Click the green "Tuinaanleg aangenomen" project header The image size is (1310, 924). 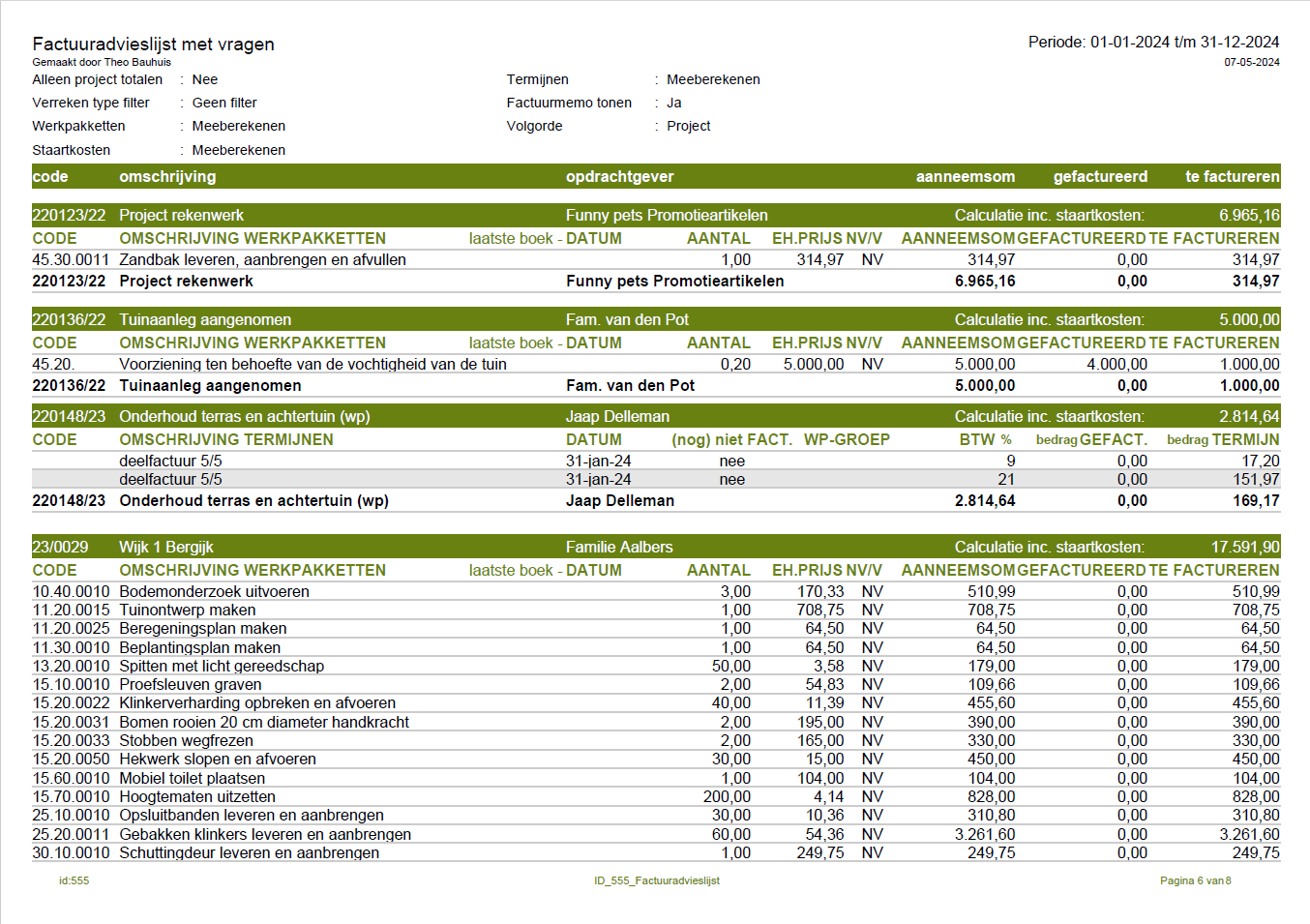(205, 320)
